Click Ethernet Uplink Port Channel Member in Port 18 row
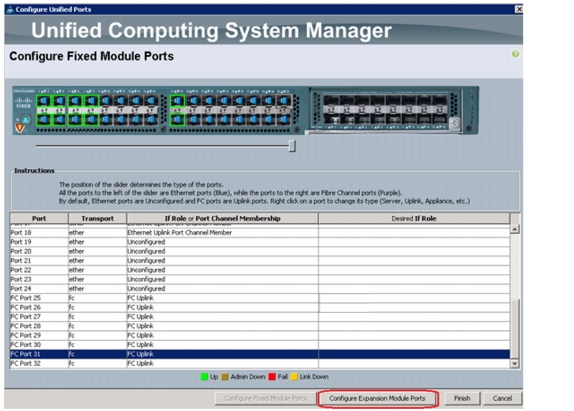This screenshot has height=411, width=574. click(x=179, y=232)
